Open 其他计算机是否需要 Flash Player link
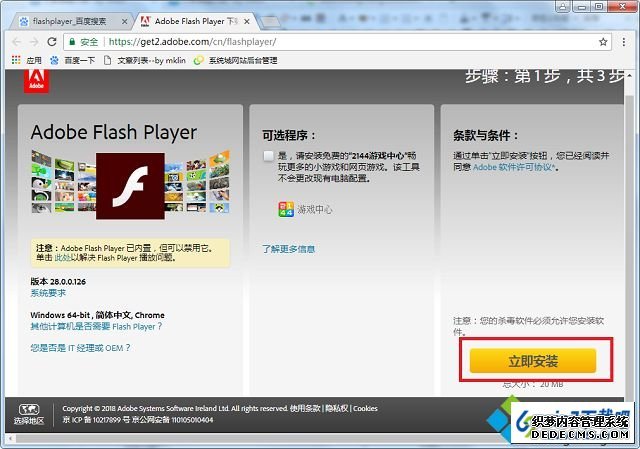 (96, 326)
